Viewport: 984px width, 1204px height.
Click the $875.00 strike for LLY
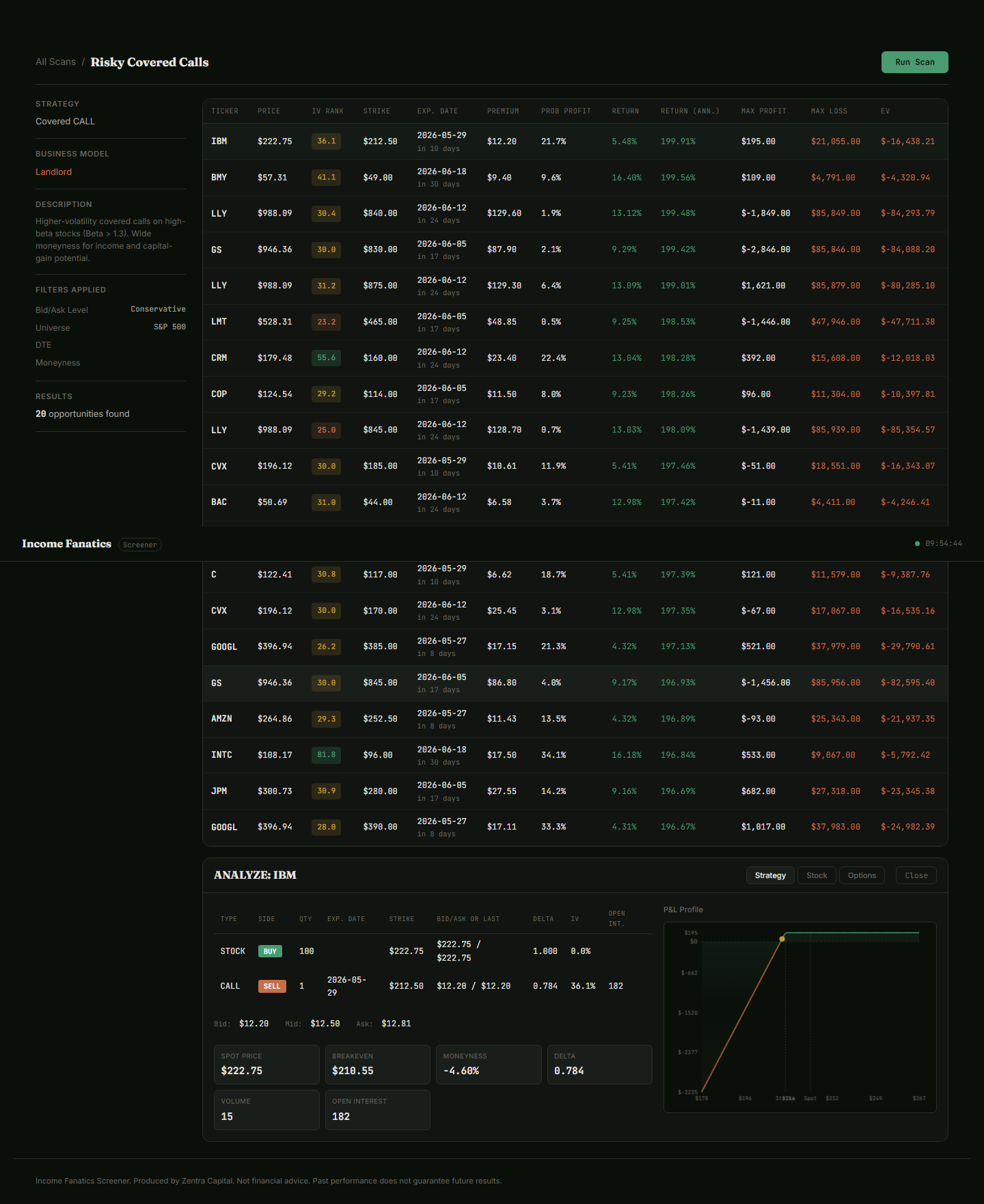[x=380, y=286]
